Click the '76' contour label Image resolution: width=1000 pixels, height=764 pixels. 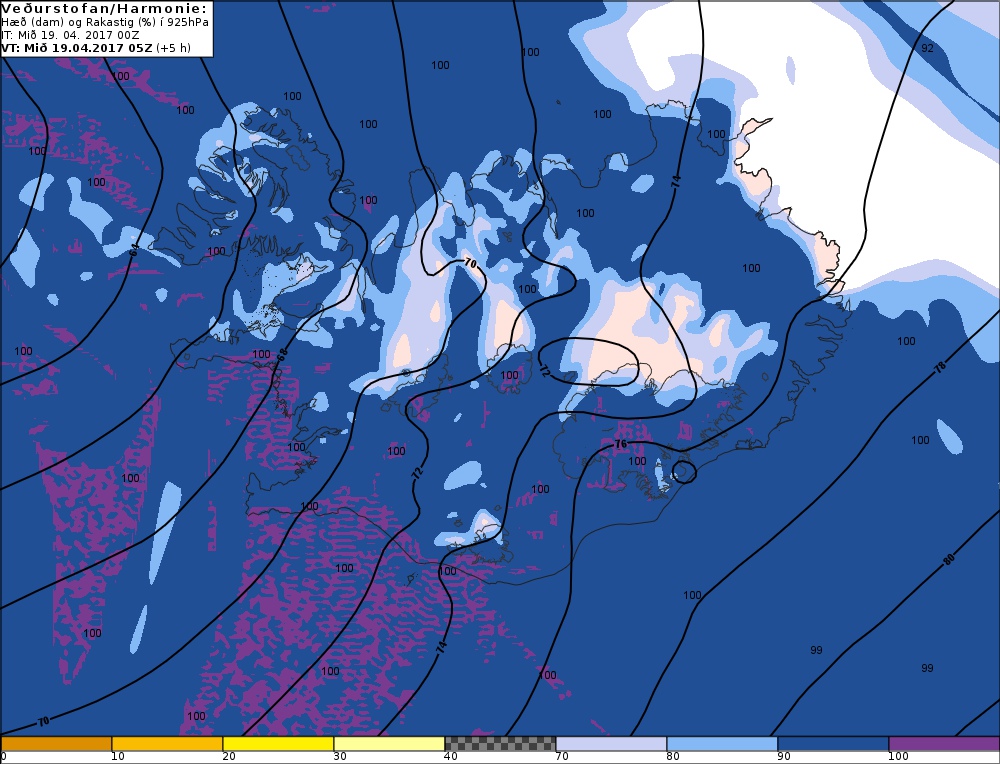click(x=621, y=444)
